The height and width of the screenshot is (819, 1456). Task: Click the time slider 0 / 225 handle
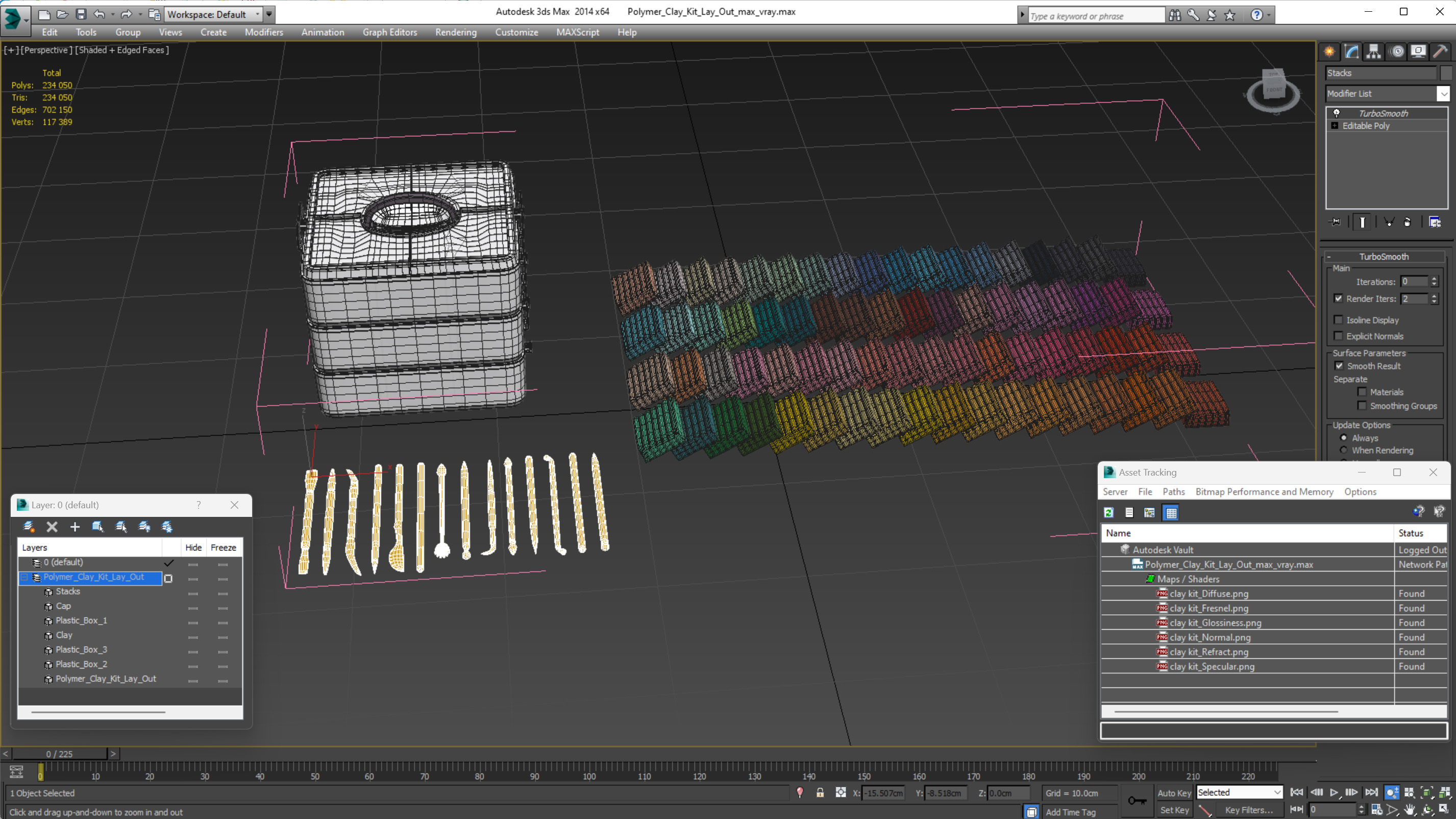pos(59,754)
